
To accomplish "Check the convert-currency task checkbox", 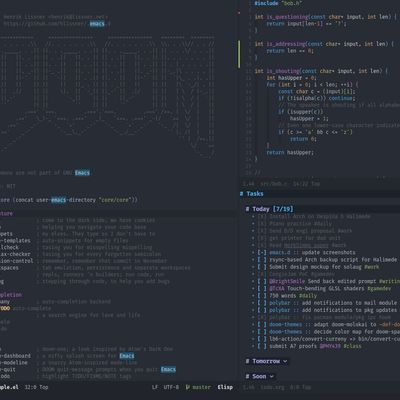I will pos(262,339).
